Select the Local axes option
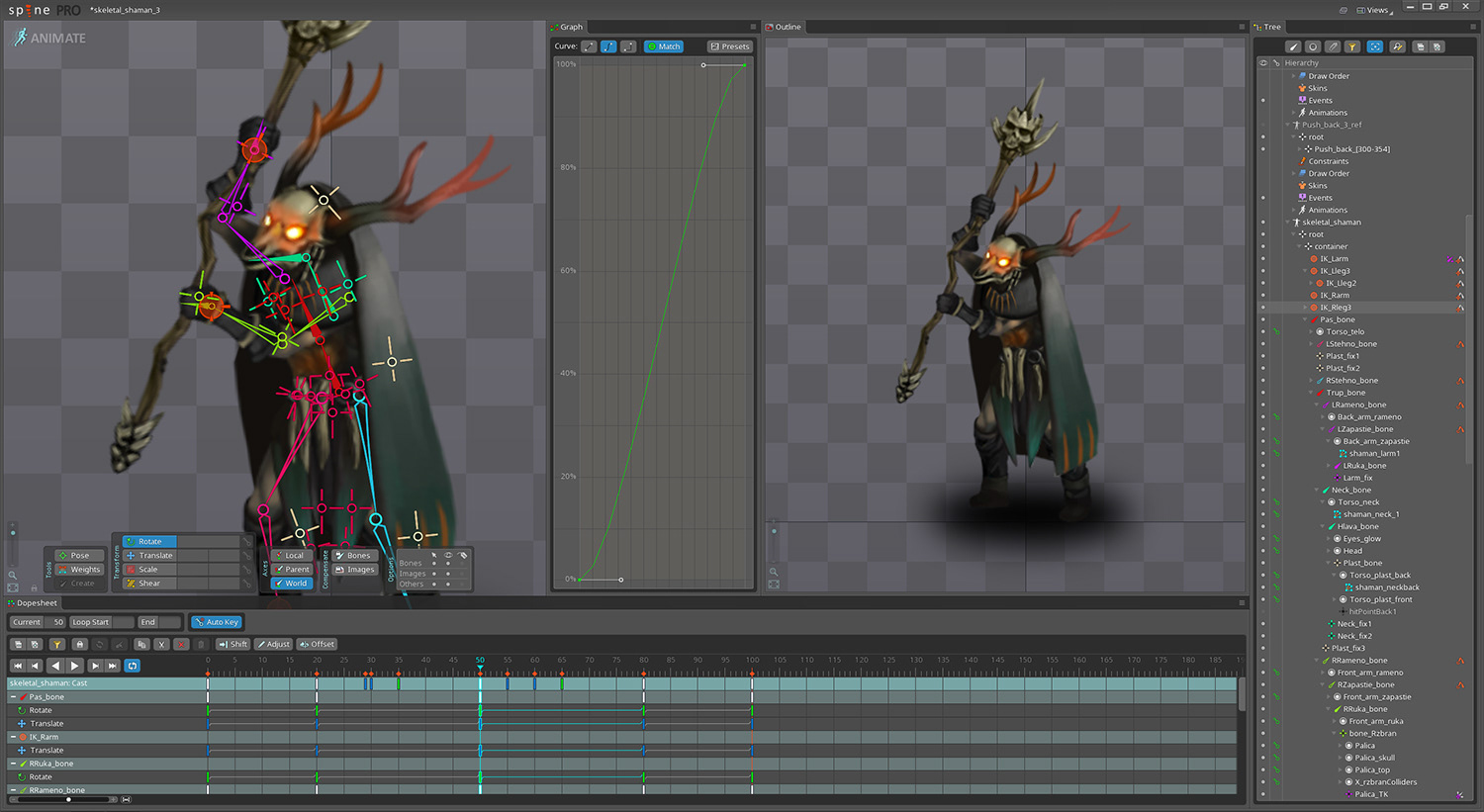The height and width of the screenshot is (812, 1484). click(x=291, y=555)
